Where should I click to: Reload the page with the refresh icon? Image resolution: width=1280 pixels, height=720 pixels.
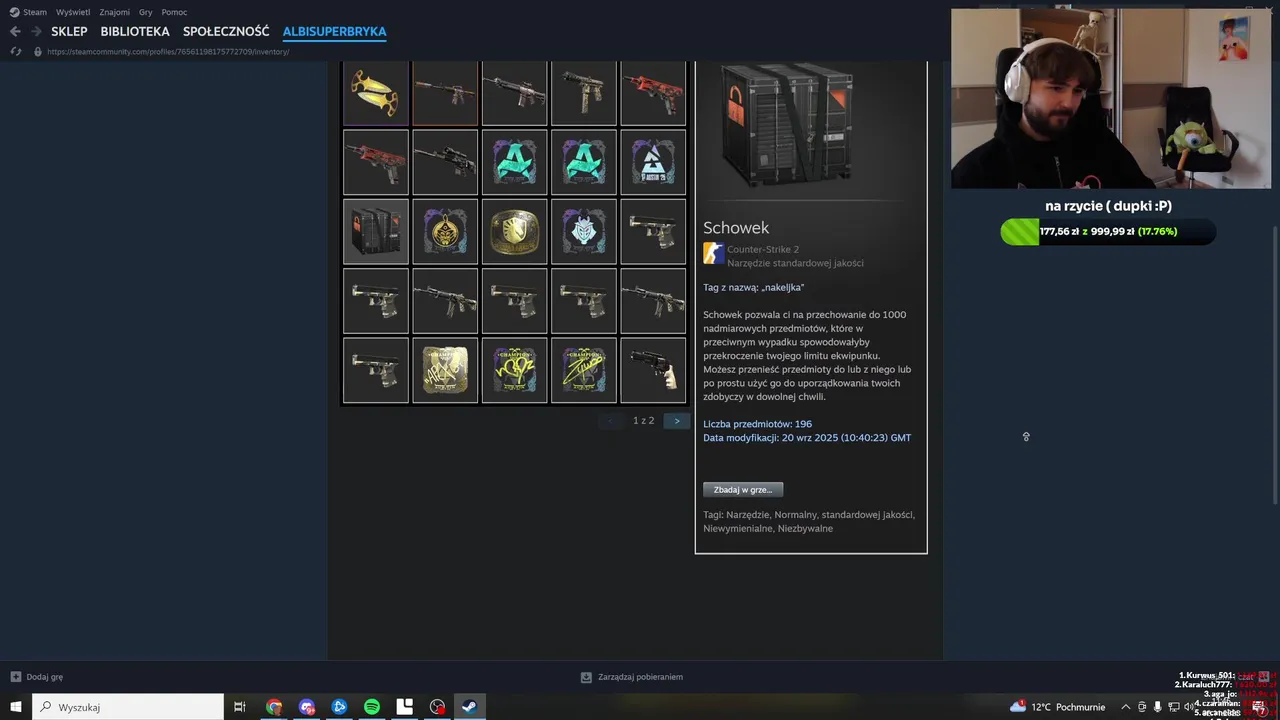(15, 51)
